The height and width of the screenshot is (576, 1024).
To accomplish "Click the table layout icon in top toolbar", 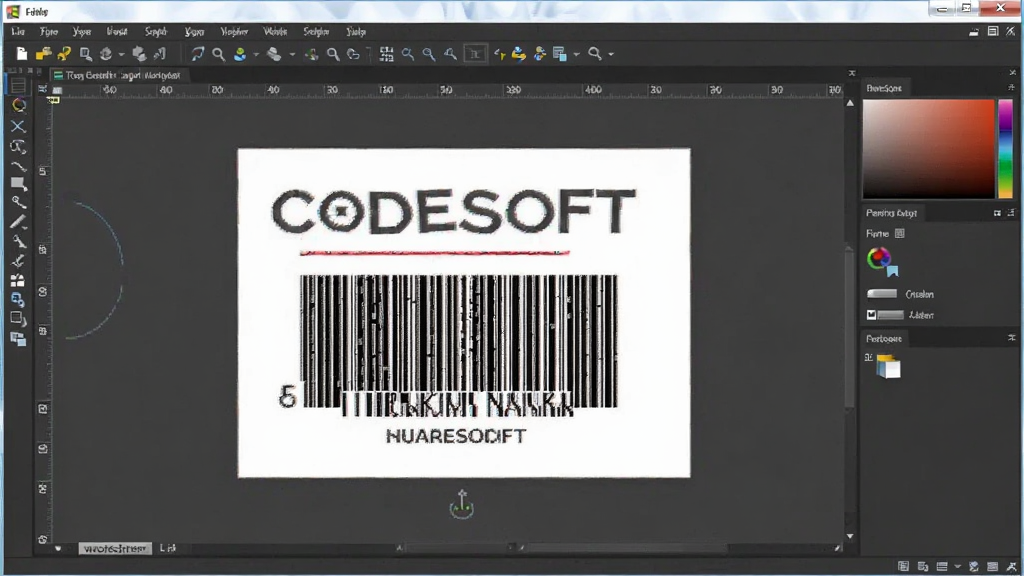I will click(x=560, y=54).
